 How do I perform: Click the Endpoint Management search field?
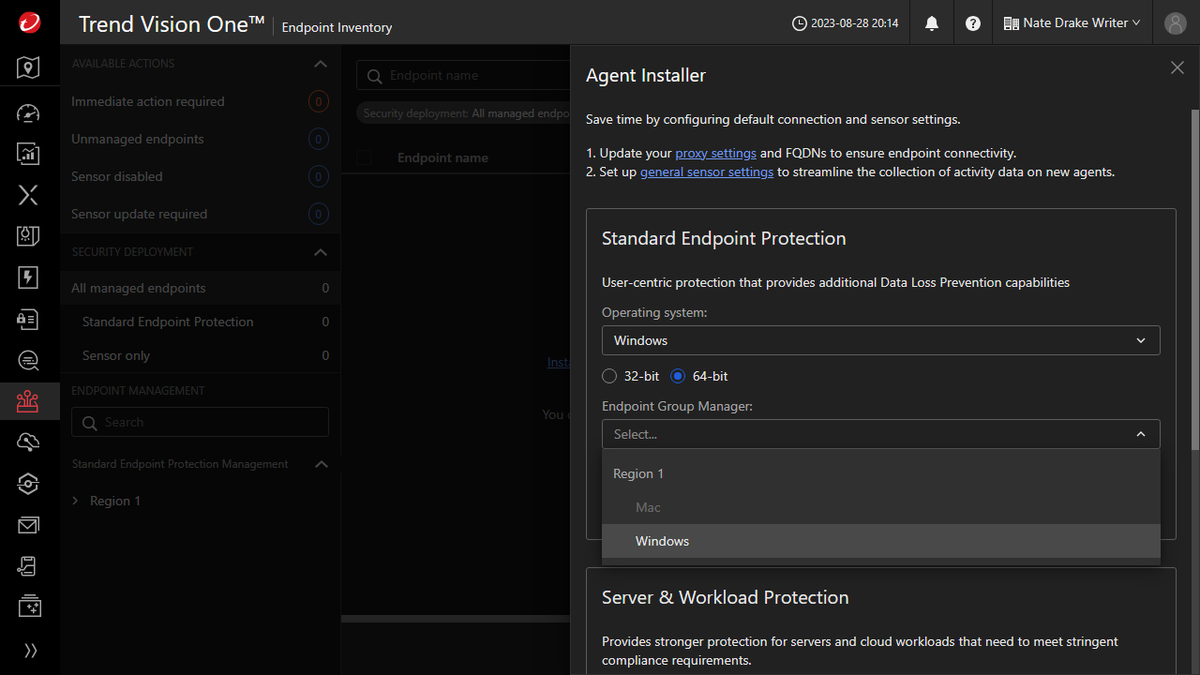tap(200, 422)
